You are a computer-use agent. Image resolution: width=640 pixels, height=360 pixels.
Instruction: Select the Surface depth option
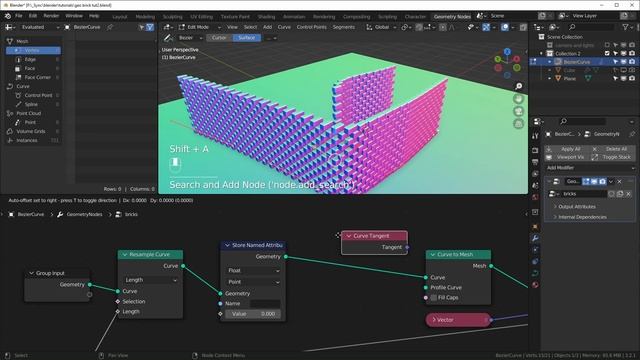pos(247,38)
